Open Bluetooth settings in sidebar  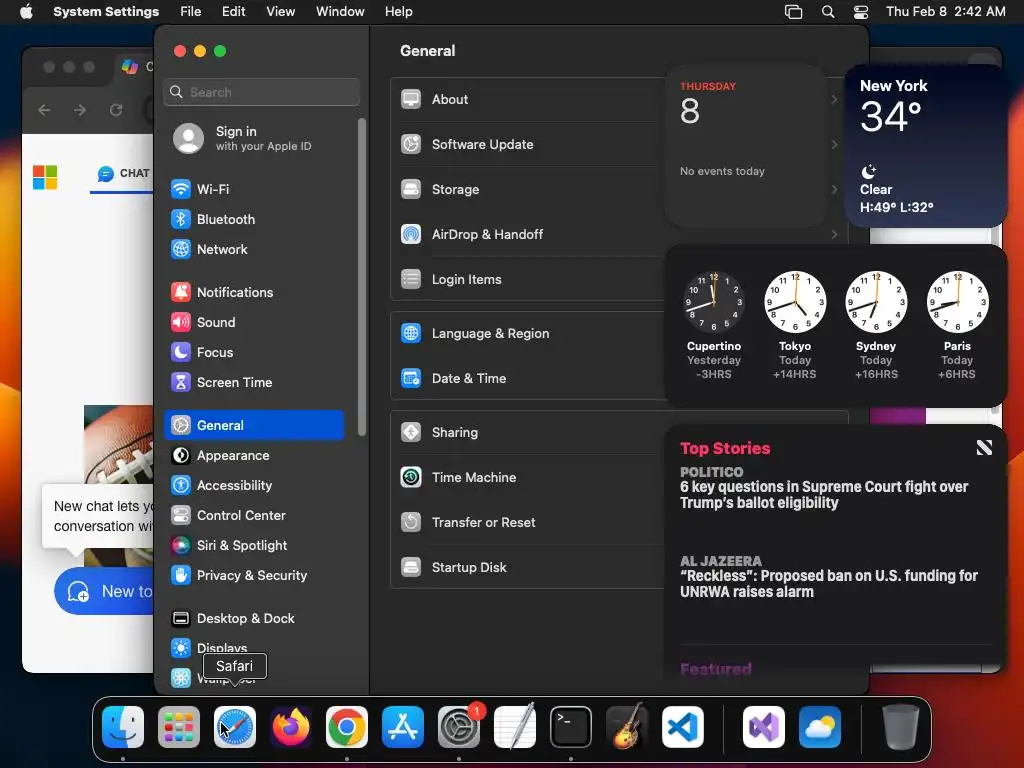[254, 219]
